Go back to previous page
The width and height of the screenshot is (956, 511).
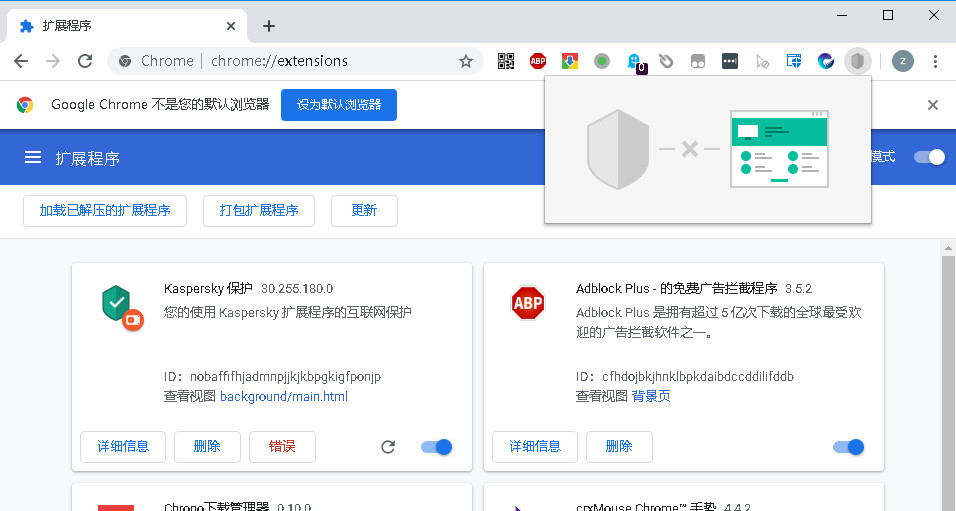(x=21, y=61)
